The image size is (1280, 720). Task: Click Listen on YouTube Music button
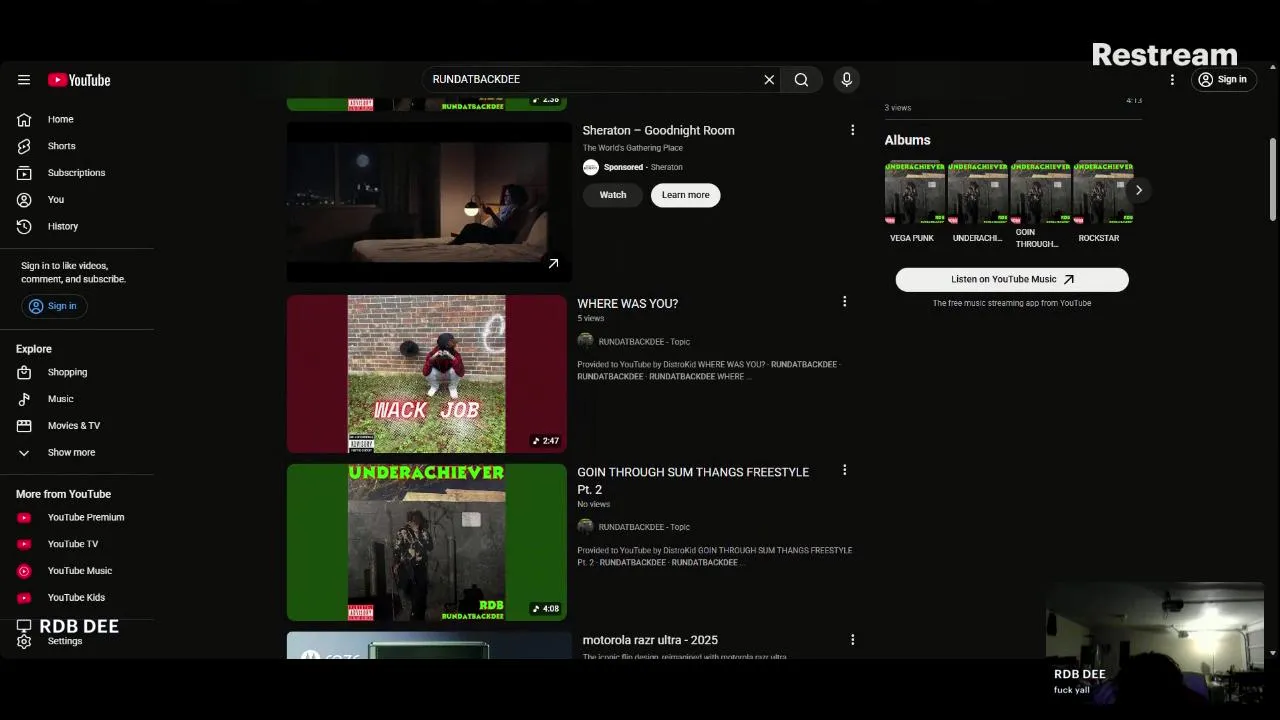1012,280
